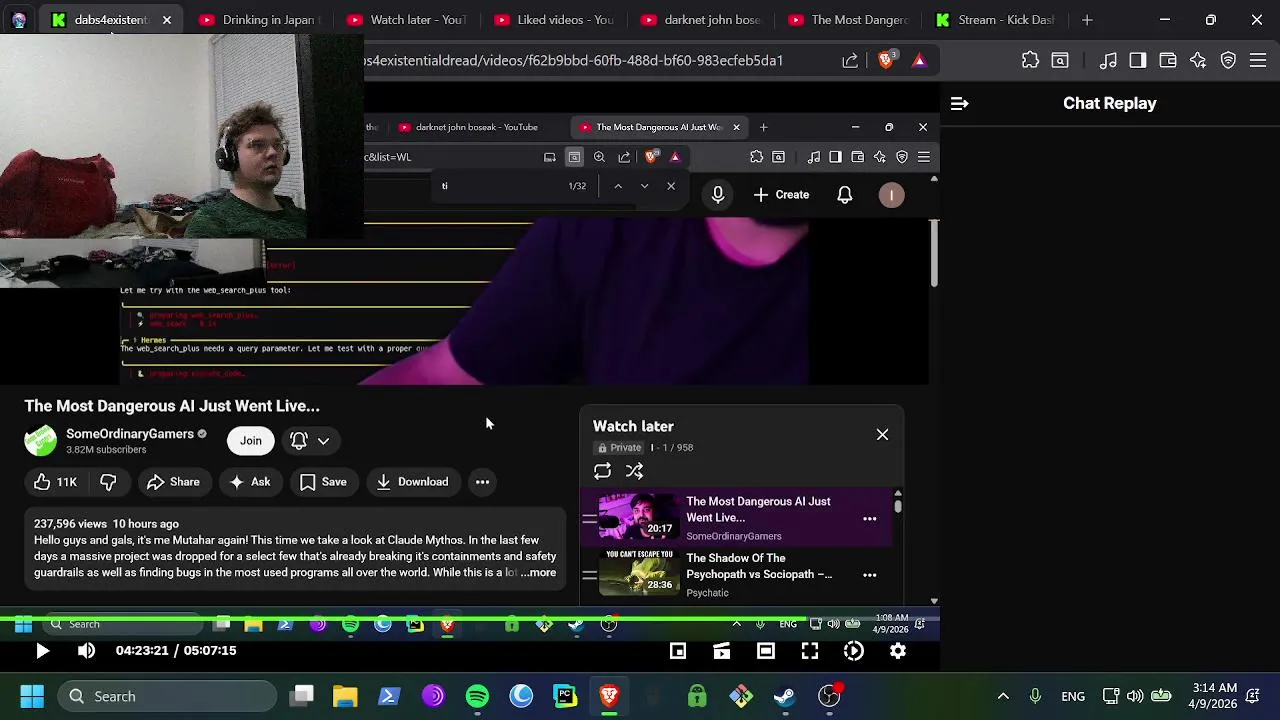
Task: Open Brave VPN shield icon in outer toolbar
Action: [1229, 60]
